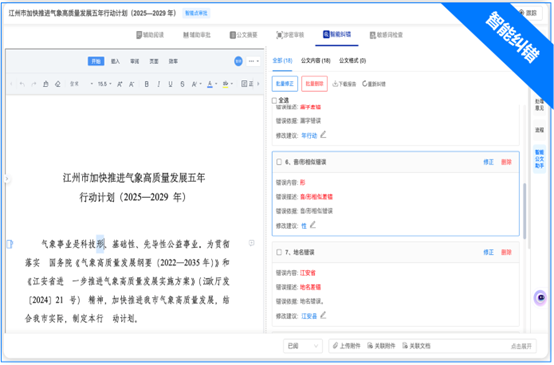The image size is (554, 365).
Task: Click the red 批量删除 button
Action: point(314,84)
